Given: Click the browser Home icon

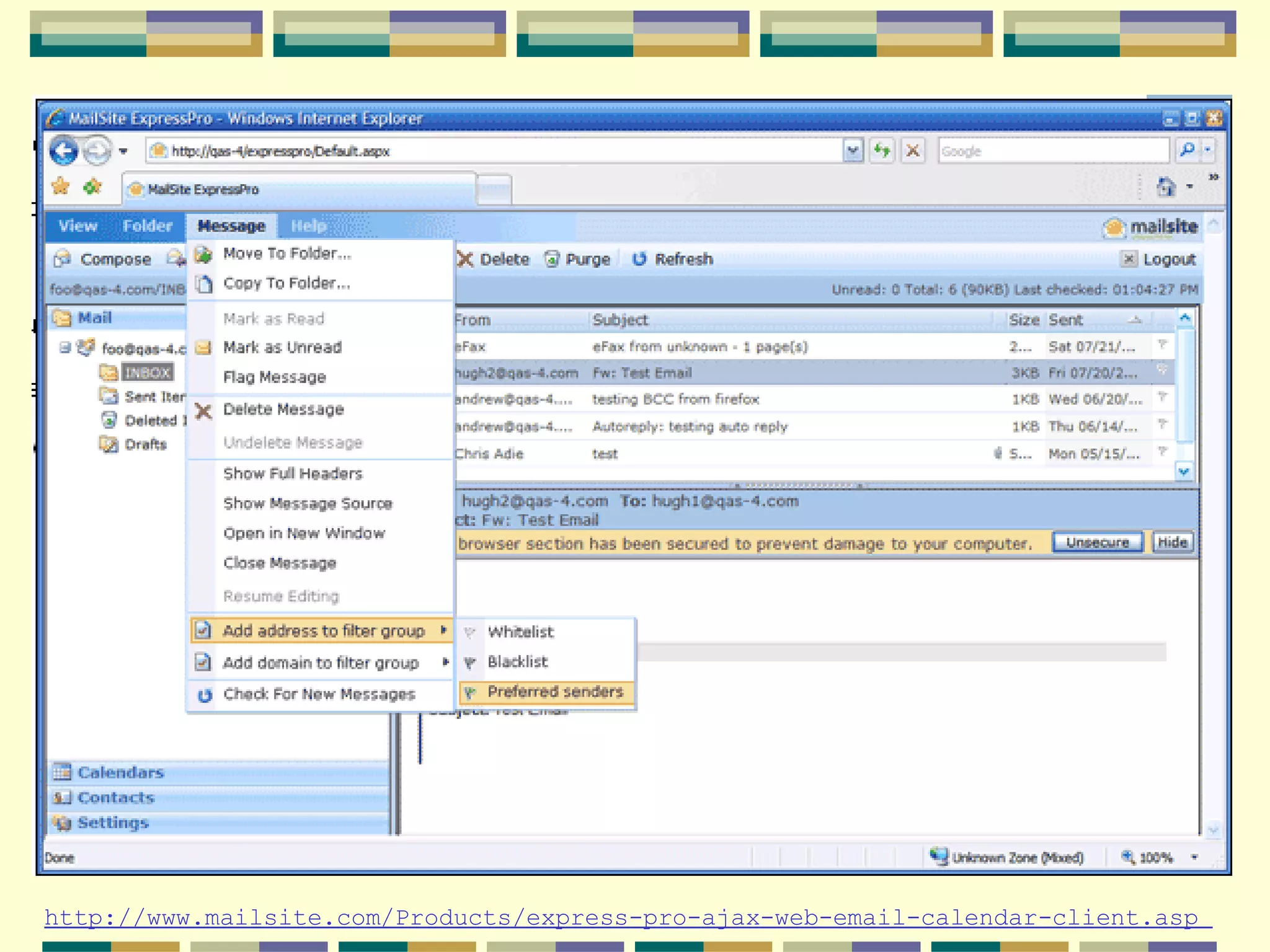Looking at the screenshot, I should (x=1166, y=186).
